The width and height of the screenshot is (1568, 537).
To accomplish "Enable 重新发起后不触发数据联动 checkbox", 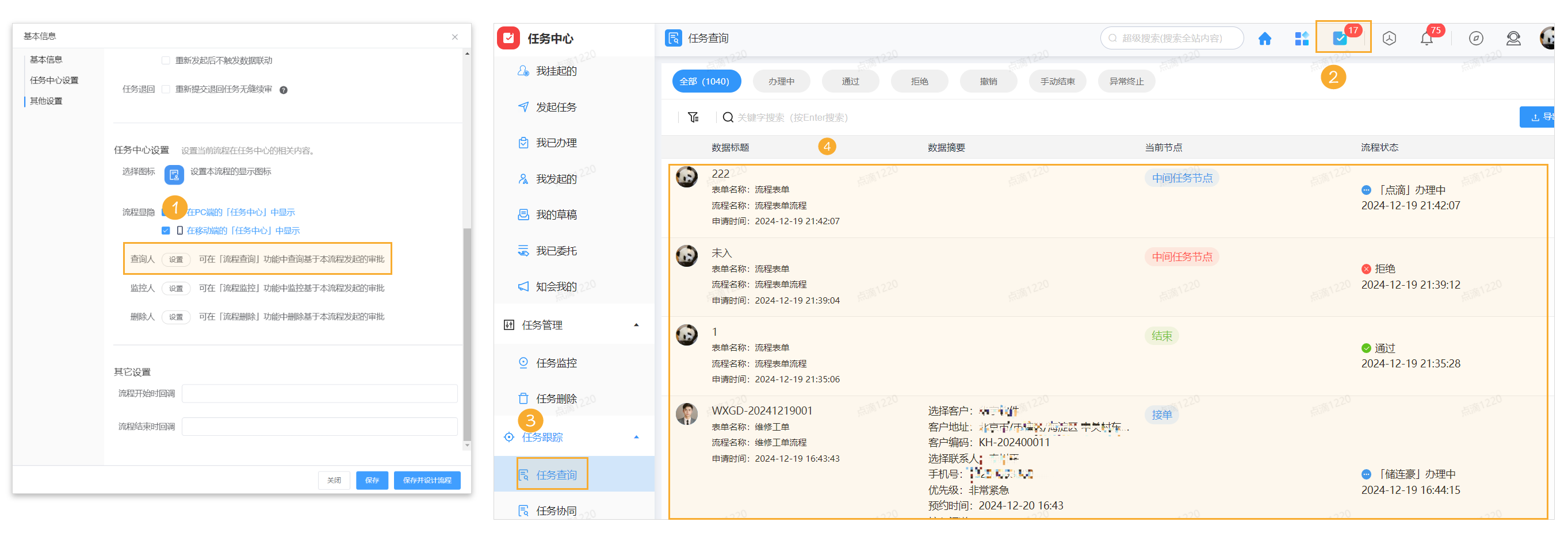I will click(166, 60).
